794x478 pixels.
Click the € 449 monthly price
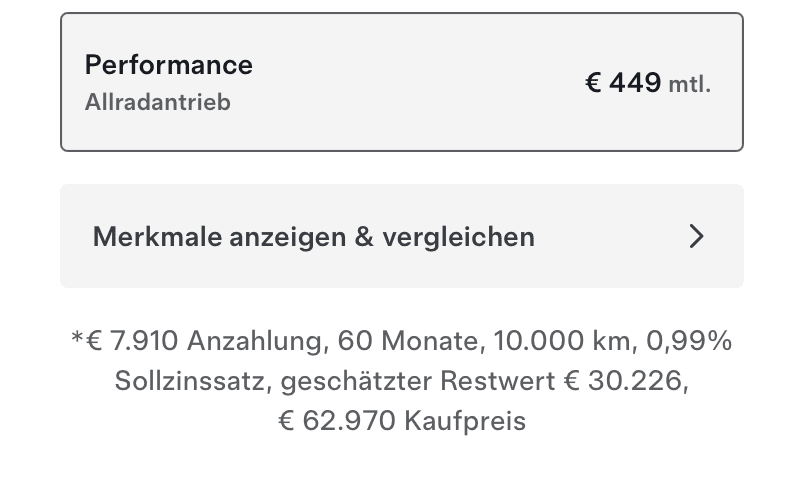pyautogui.click(x=623, y=83)
